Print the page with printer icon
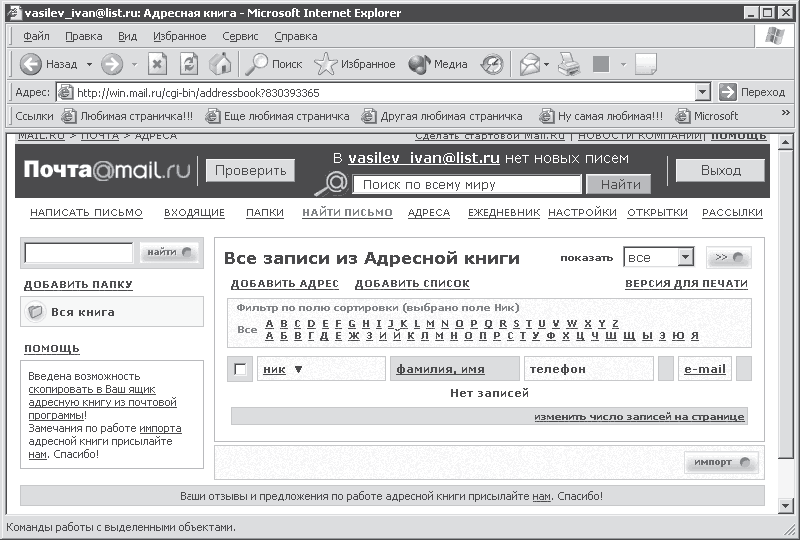The image size is (800, 540). click(x=569, y=64)
